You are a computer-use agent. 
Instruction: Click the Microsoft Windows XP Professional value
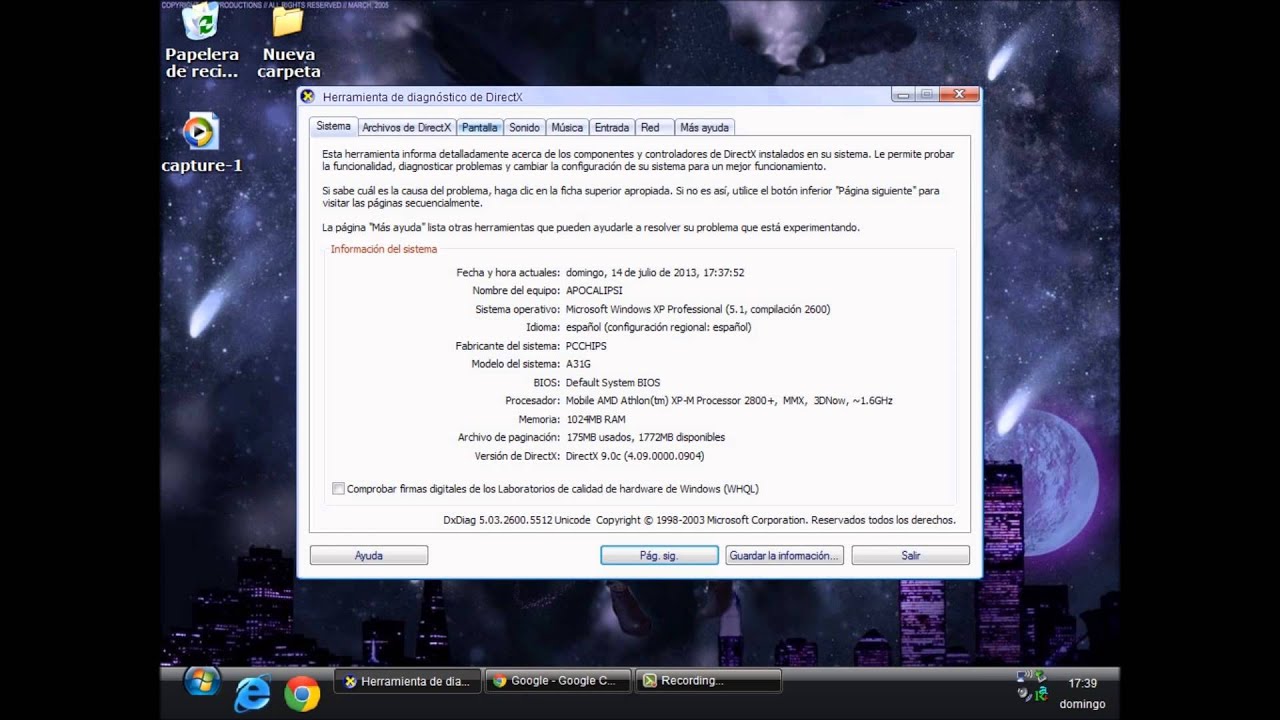tap(698, 309)
